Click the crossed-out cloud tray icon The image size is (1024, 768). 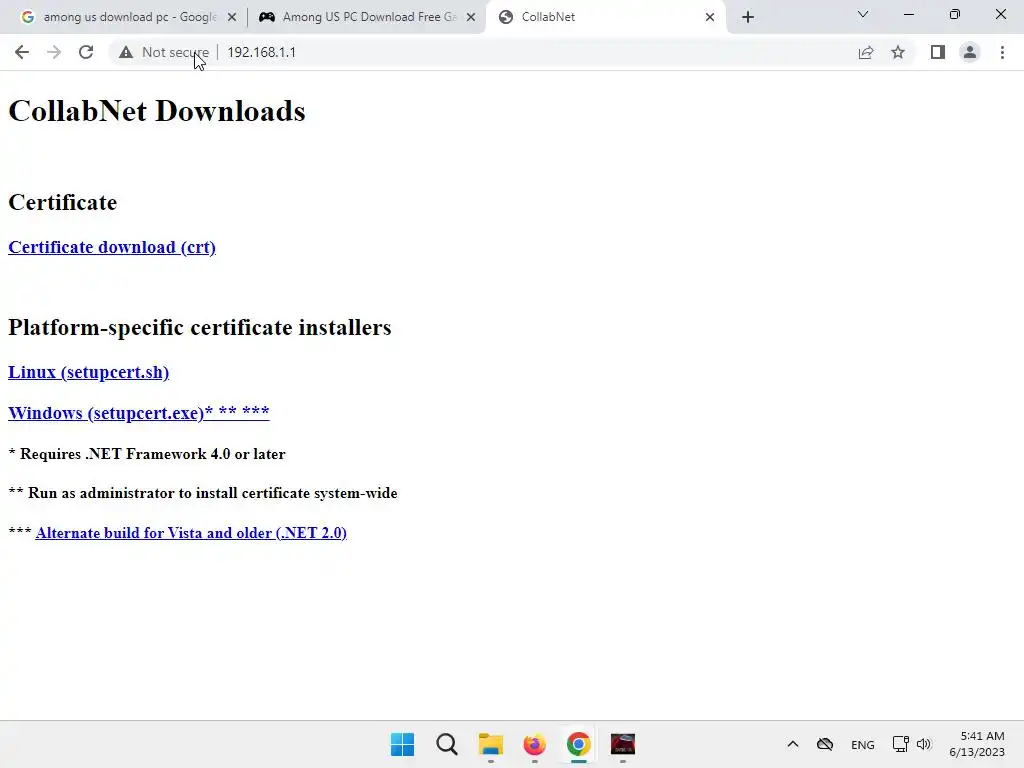[x=825, y=744]
